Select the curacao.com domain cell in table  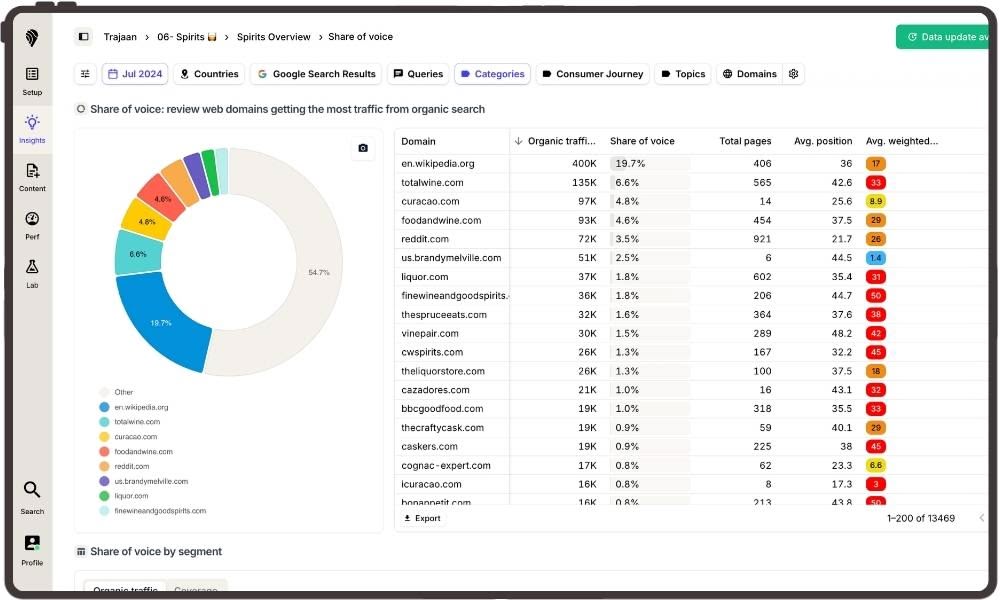pos(453,201)
